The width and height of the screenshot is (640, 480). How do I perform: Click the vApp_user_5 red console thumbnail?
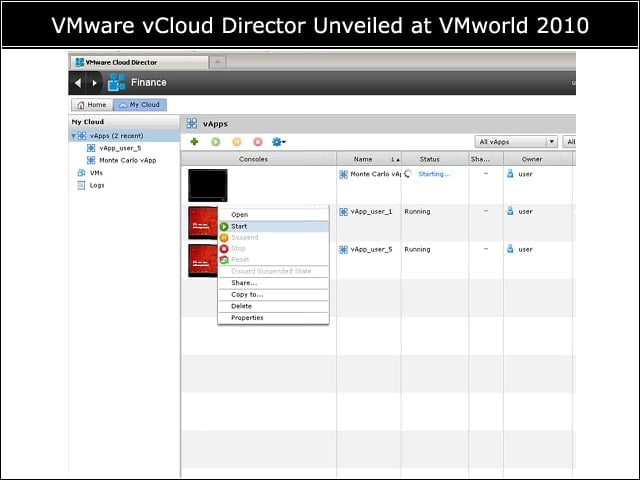click(x=203, y=260)
